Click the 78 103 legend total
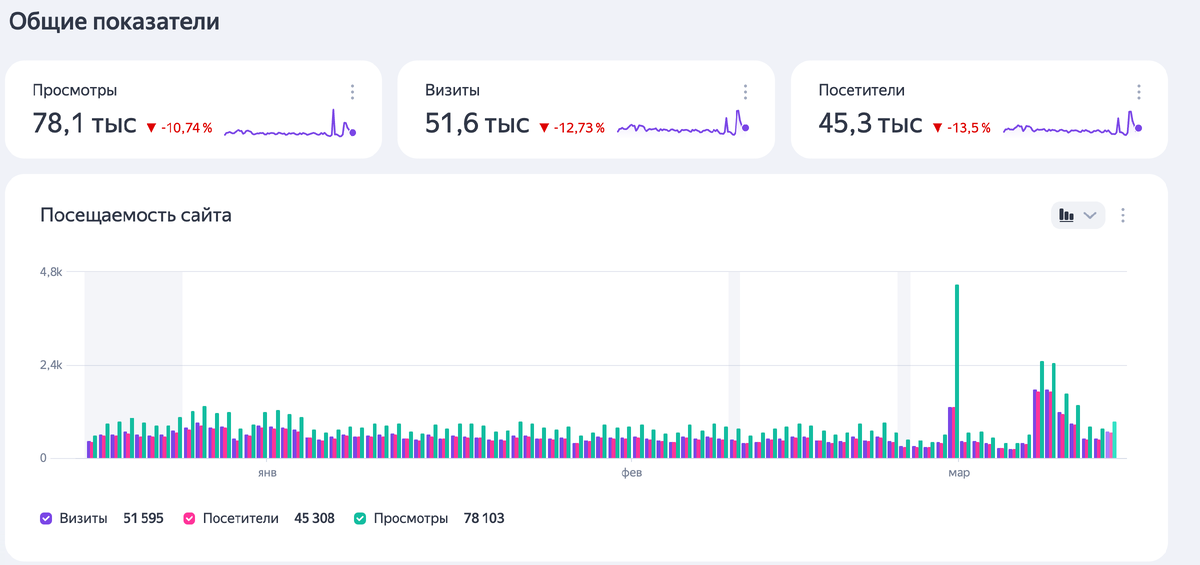Screen dimensions: 1200x565 coord(484,518)
